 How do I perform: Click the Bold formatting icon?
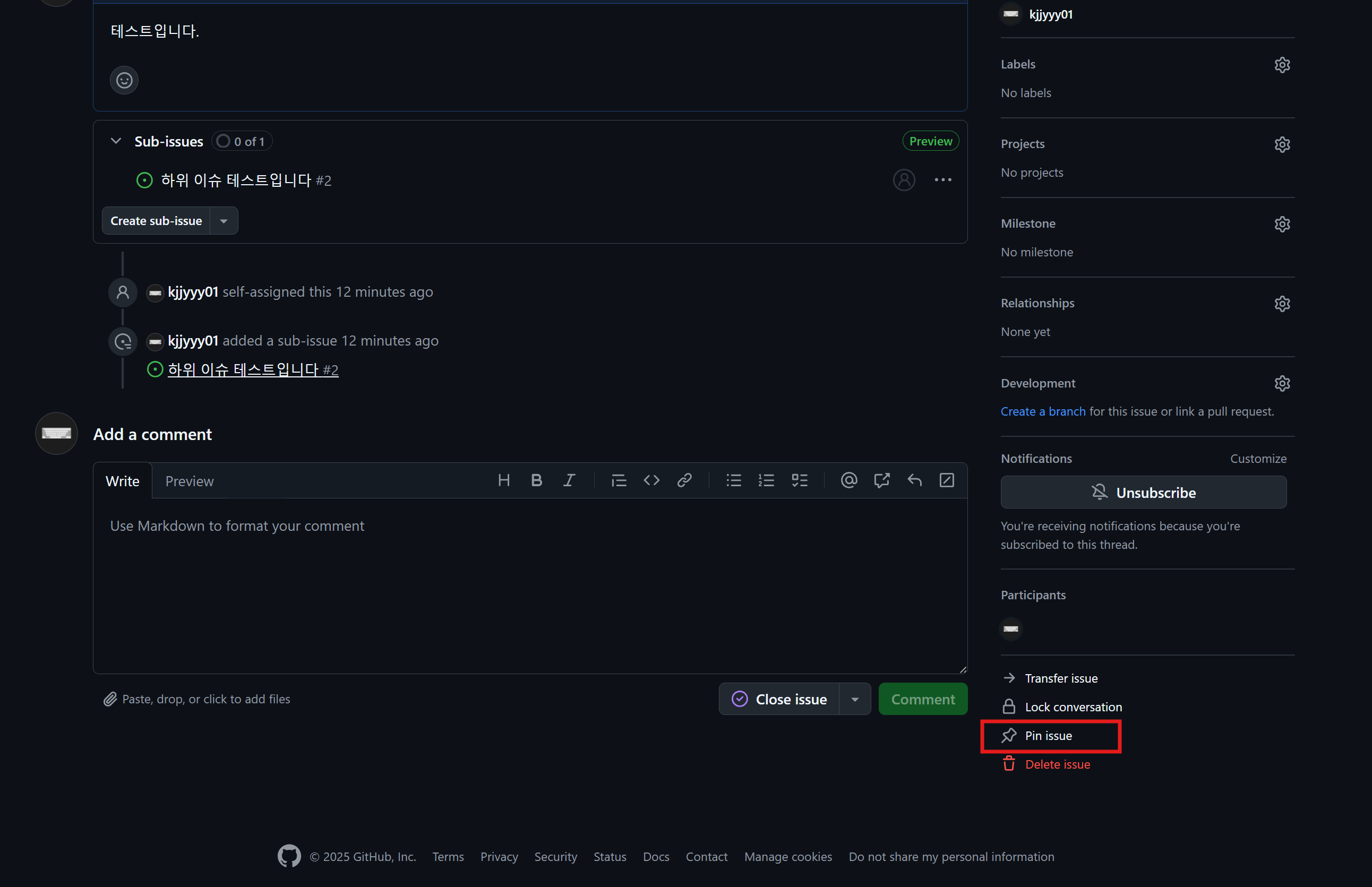[x=536, y=480]
